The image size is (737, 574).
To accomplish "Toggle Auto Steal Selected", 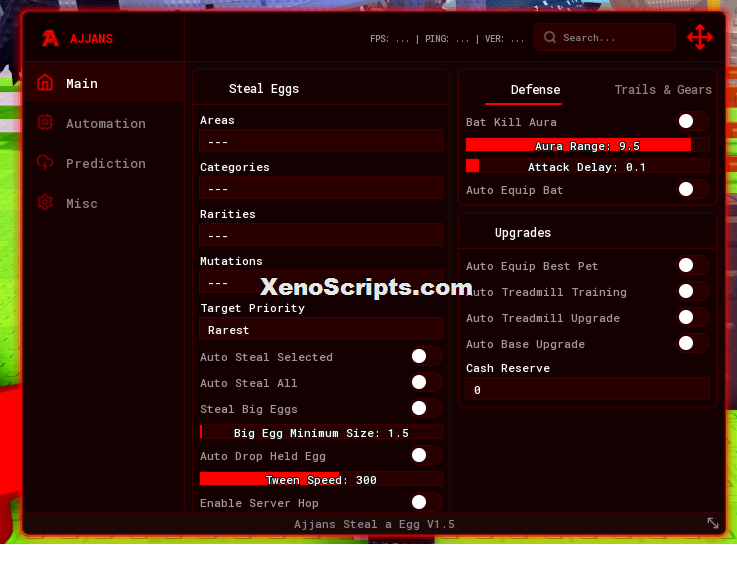I will pos(426,356).
